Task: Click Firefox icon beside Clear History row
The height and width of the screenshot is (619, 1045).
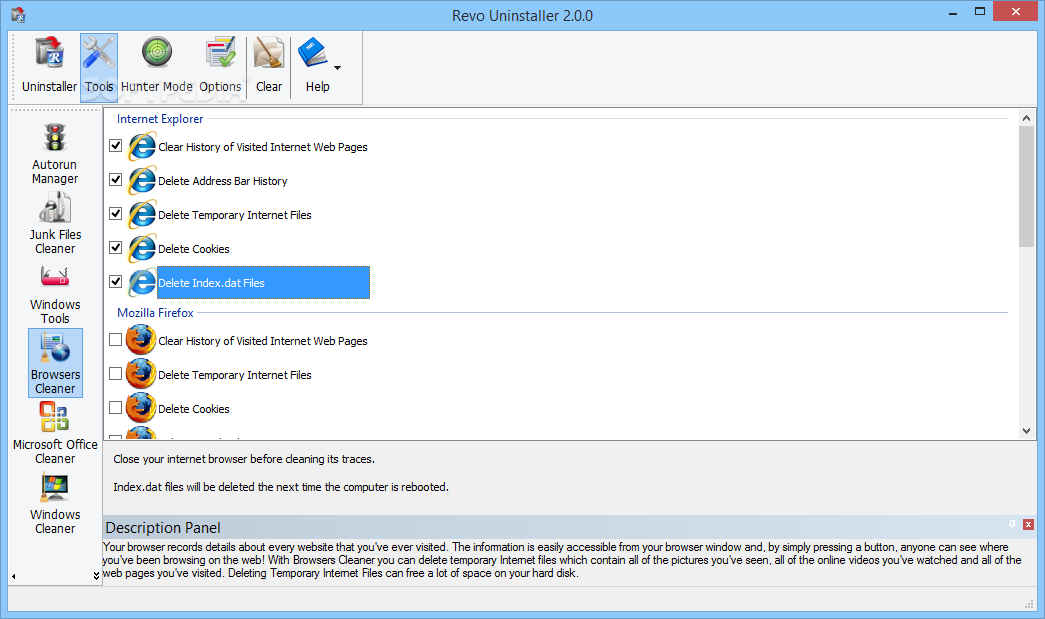Action: coord(141,340)
